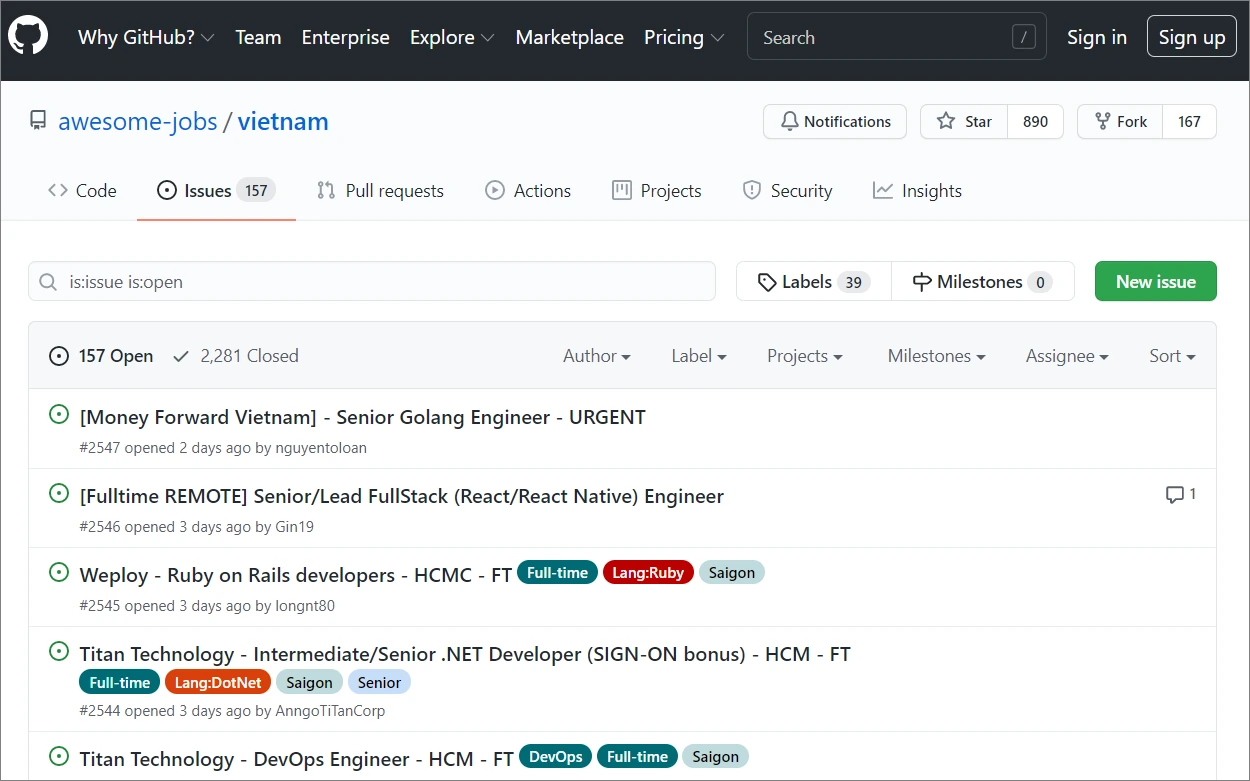Click the circle icon beside 157 Open
This screenshot has height=781, width=1250.
coord(59,355)
